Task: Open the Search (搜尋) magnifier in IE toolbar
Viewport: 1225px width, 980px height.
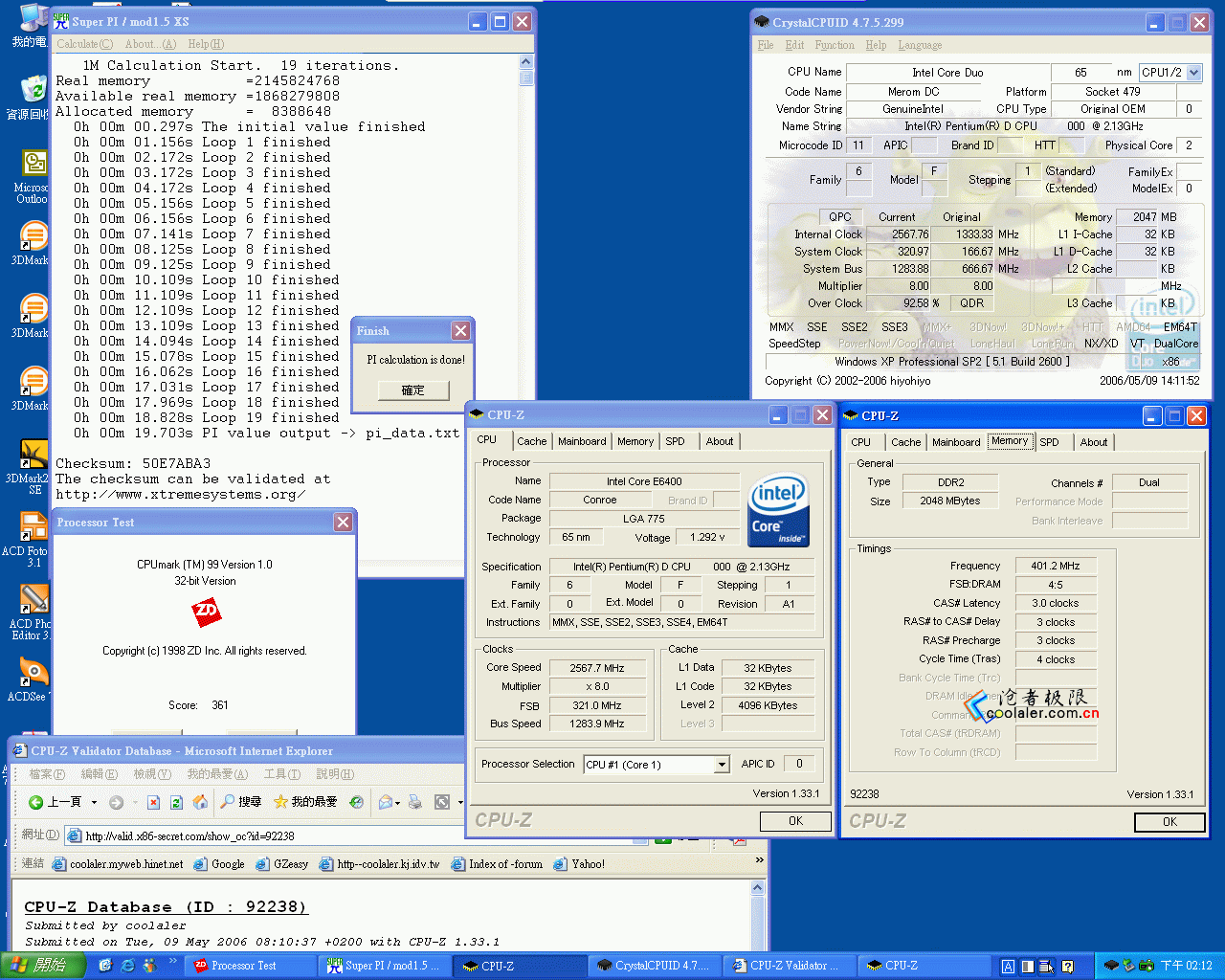Action: (241, 802)
